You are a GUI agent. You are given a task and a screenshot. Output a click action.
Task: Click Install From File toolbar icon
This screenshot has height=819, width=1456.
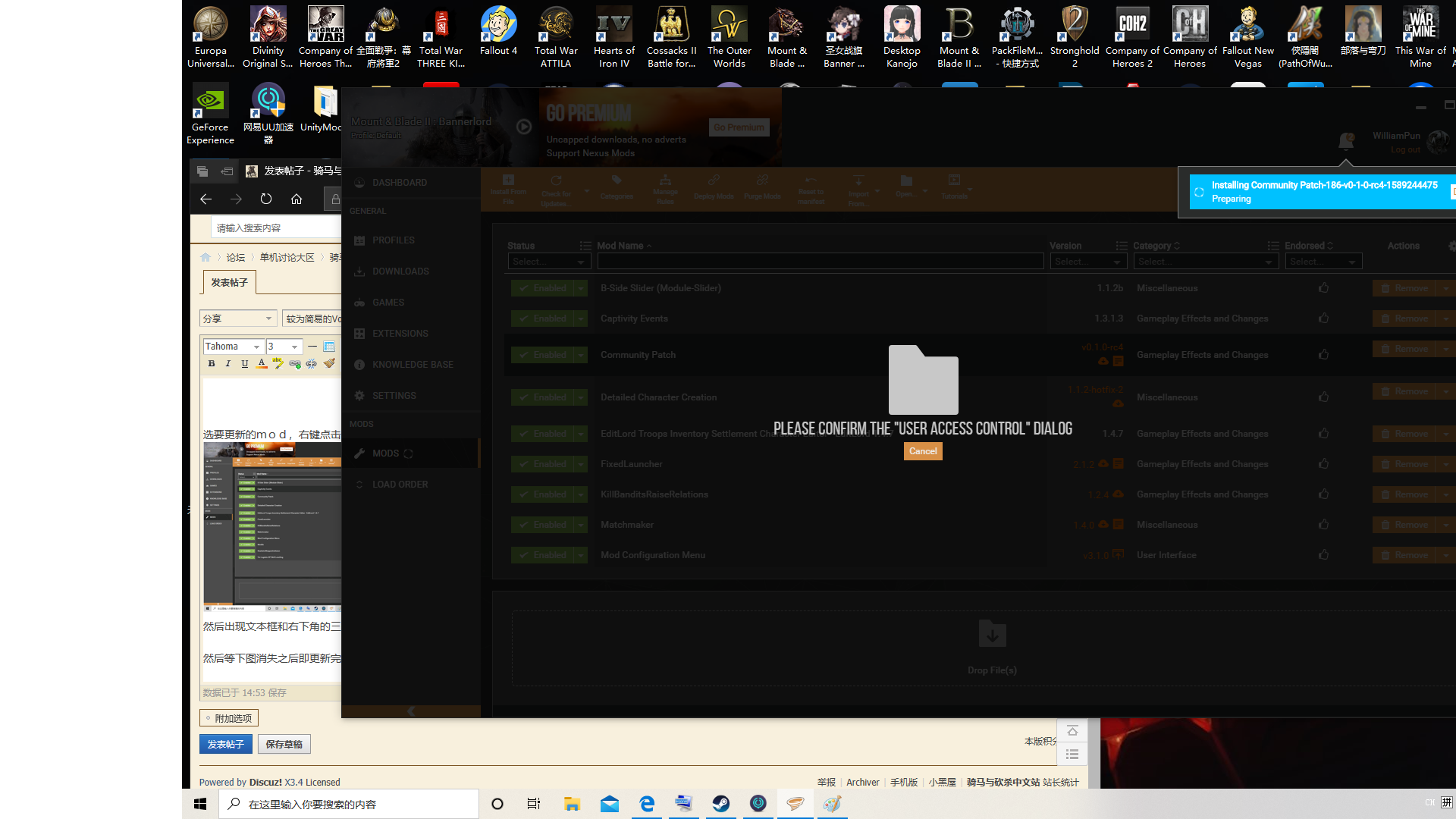(508, 180)
